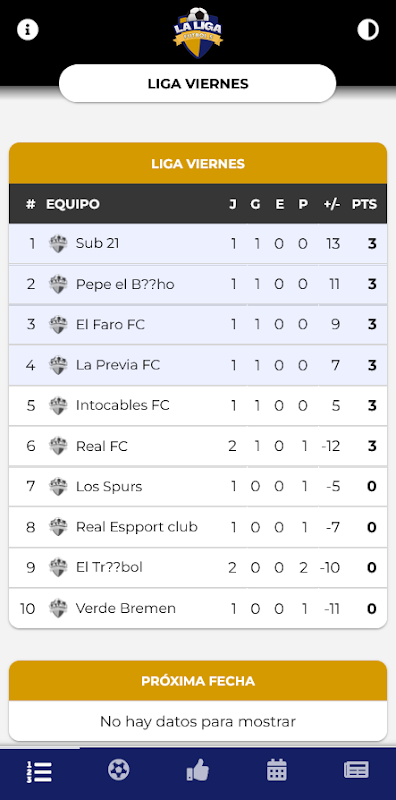Viewport: 396px width, 800px height.
Task: Select Real FC row
Action: 197,446
